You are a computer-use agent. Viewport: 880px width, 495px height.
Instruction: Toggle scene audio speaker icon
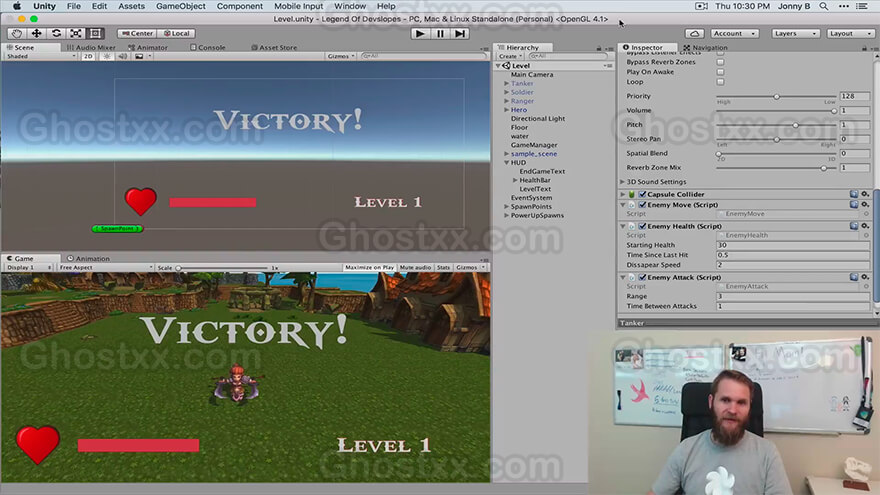click(122, 56)
